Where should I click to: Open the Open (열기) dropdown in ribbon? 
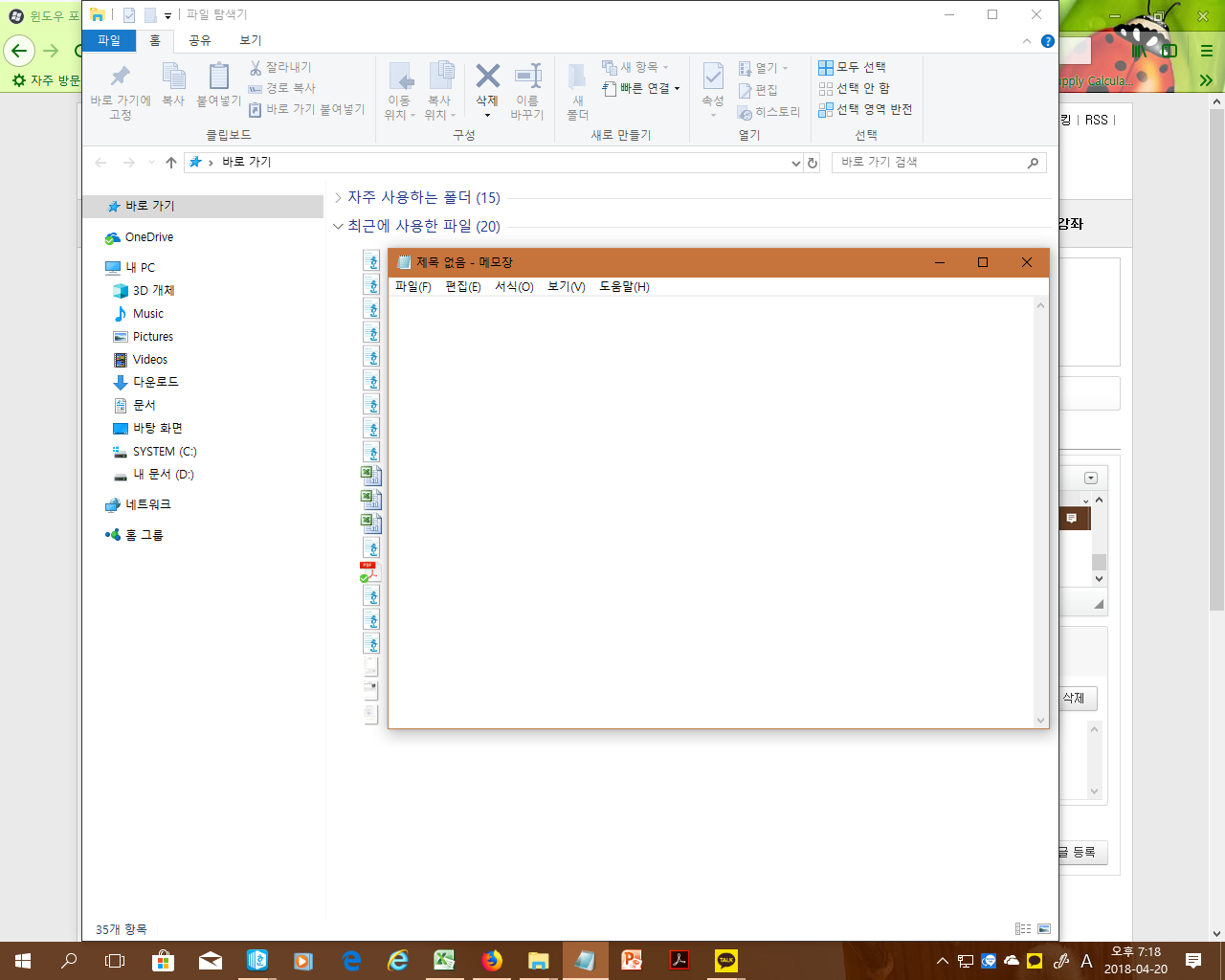point(786,68)
